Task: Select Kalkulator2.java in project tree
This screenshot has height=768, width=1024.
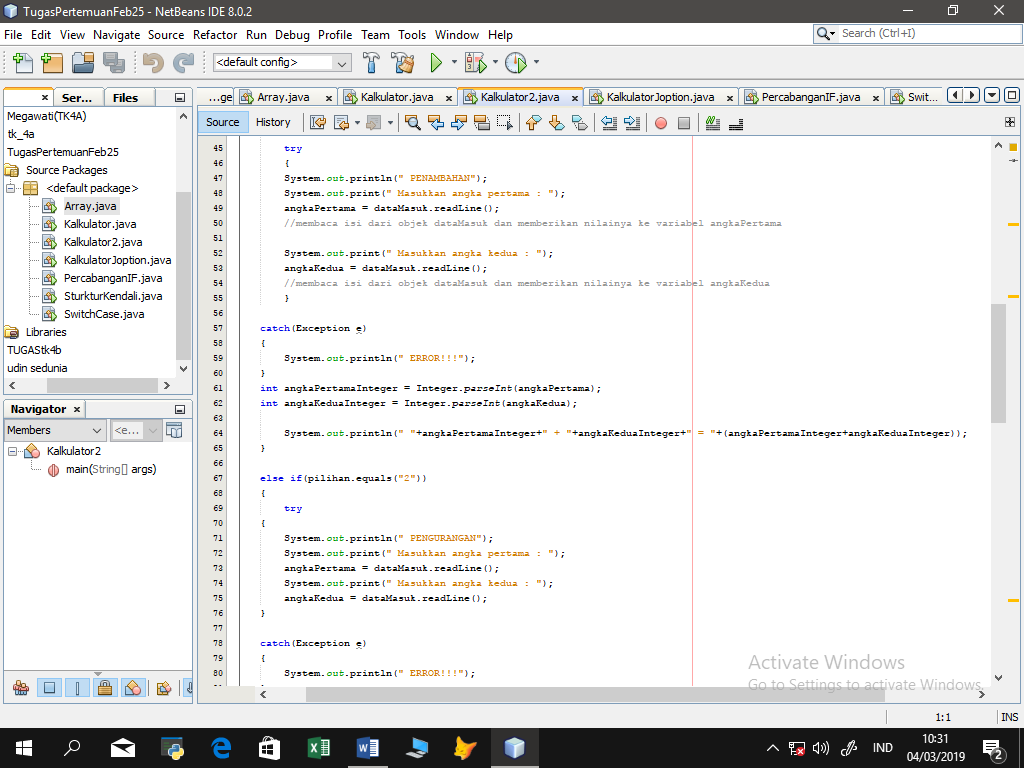Action: click(103, 242)
